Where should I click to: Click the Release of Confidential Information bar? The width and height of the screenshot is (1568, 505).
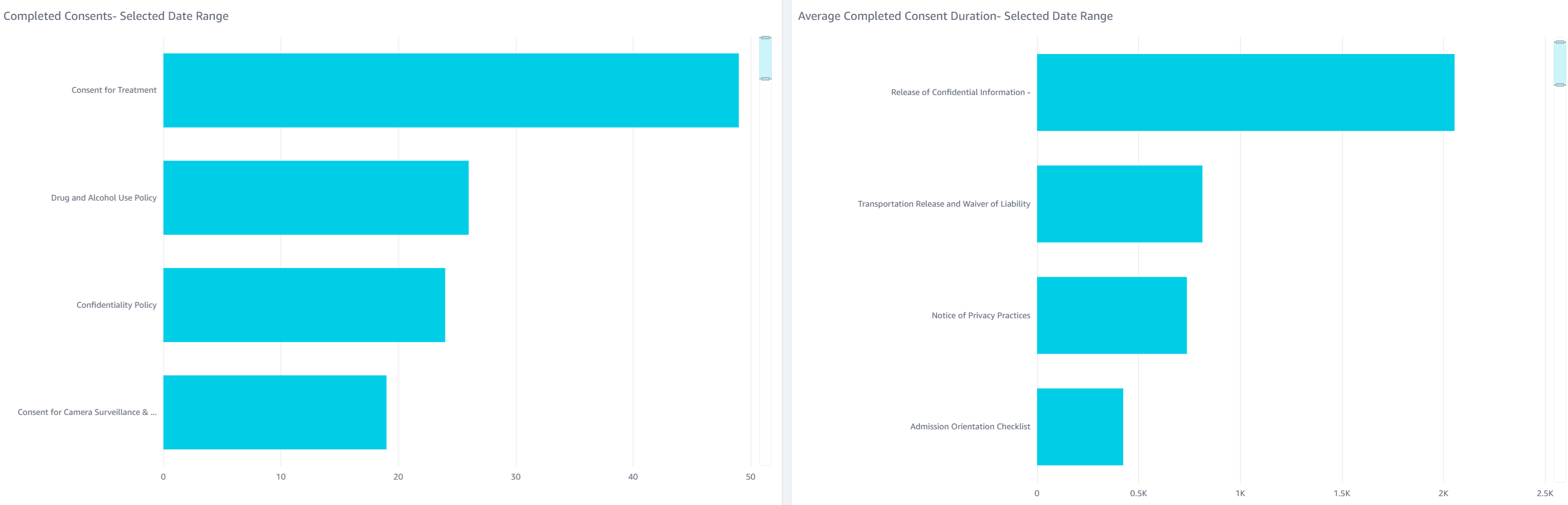click(x=1245, y=92)
